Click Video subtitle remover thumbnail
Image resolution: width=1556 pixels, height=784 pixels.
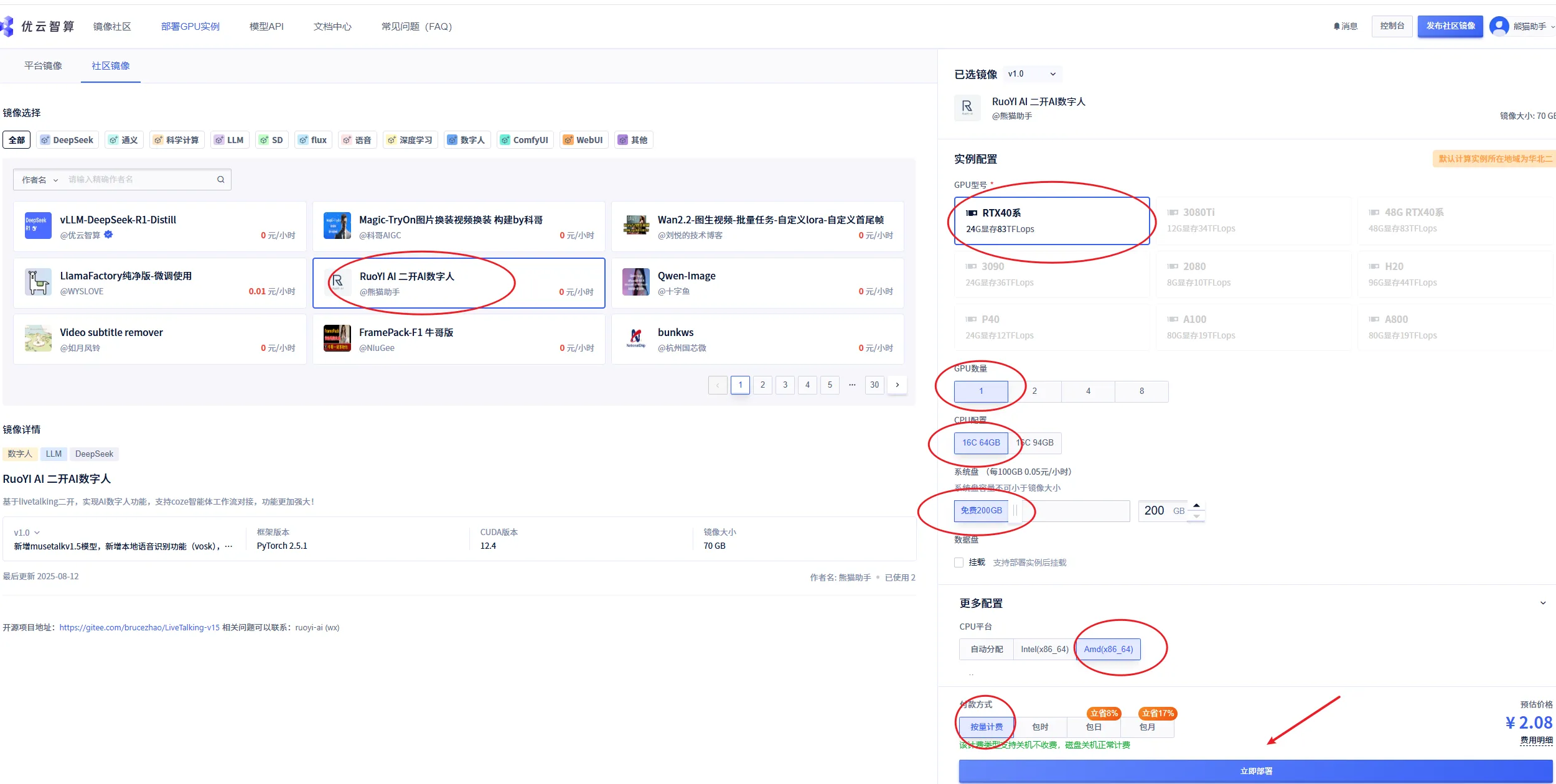tap(38, 338)
